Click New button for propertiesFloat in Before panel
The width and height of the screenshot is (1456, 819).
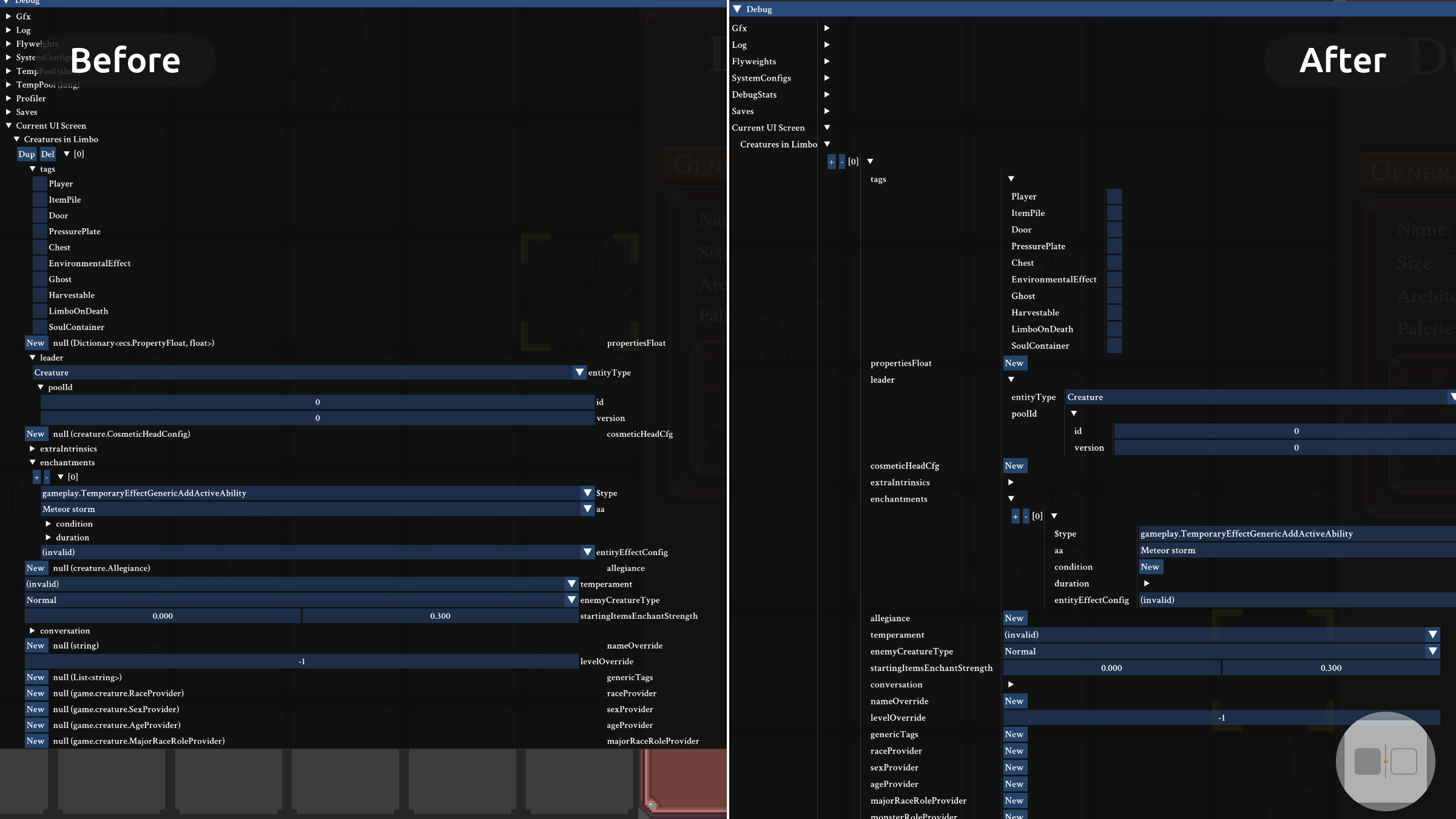click(x=36, y=343)
